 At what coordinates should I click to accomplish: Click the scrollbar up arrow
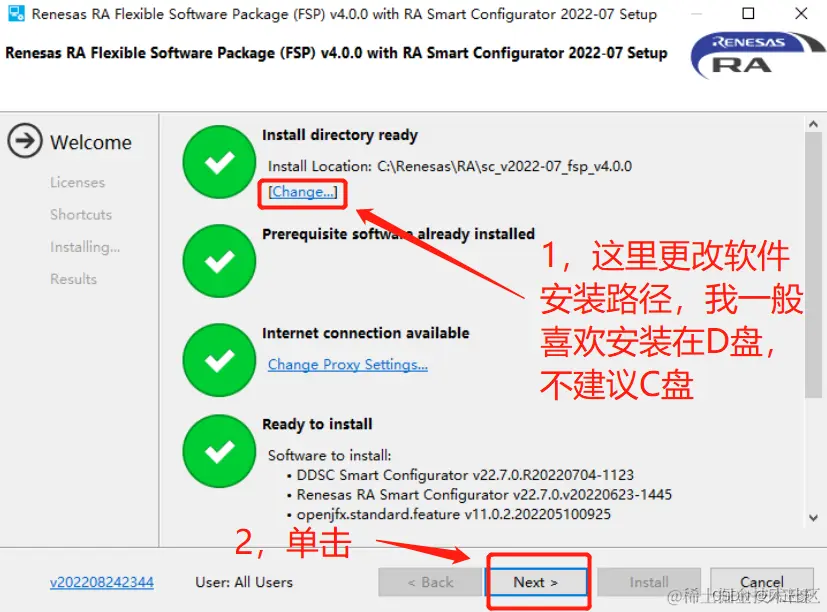point(813,125)
